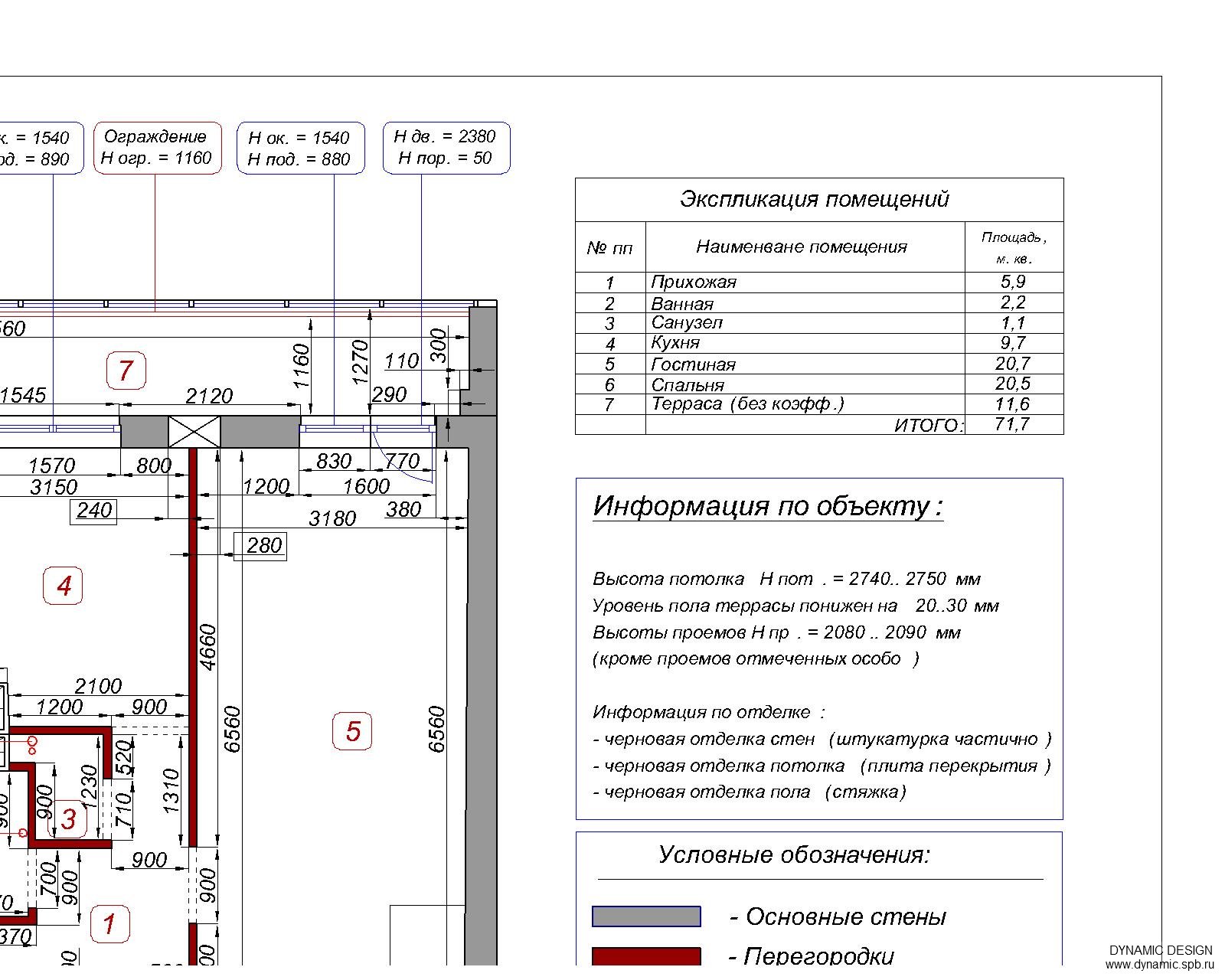The image size is (1225, 980).
Task: Click room number 1 marker in hallway
Action: pyautogui.click(x=109, y=923)
